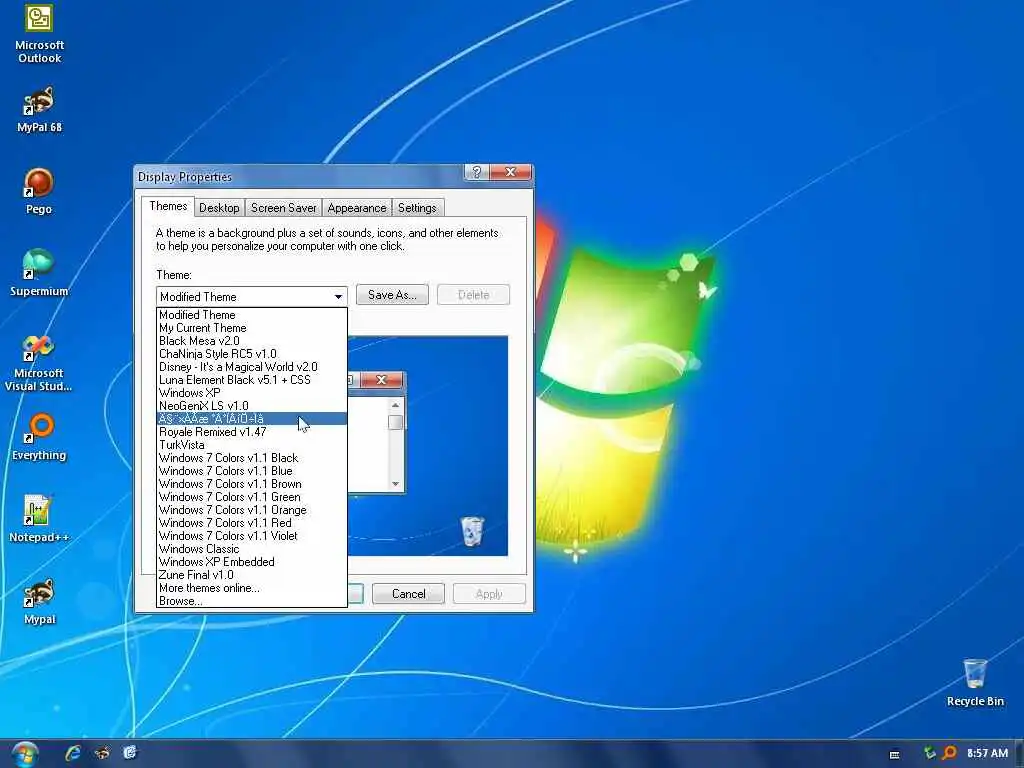The height and width of the screenshot is (768, 1024).
Task: Click the Recycle Bin in the theme preview
Action: tap(472, 530)
